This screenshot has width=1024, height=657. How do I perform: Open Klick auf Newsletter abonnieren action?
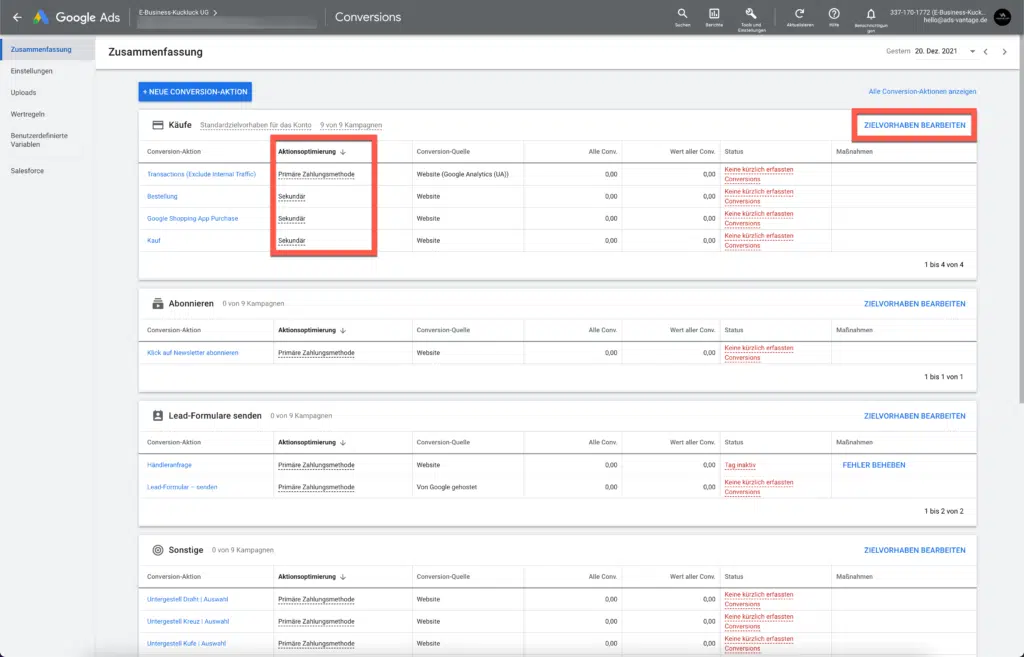tap(193, 353)
